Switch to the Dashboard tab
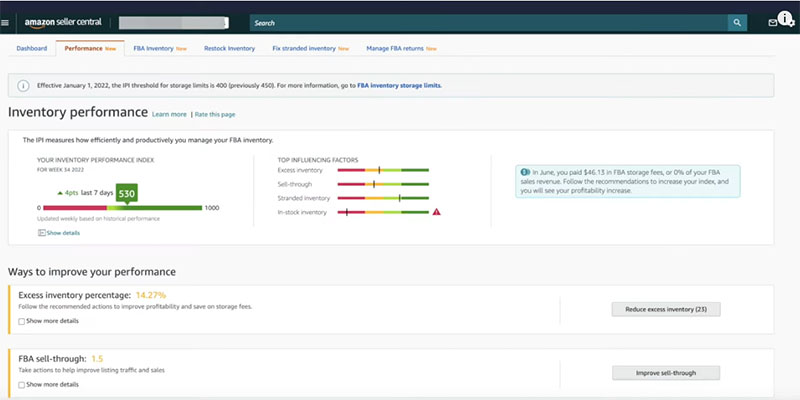The image size is (800, 400). click(x=31, y=48)
